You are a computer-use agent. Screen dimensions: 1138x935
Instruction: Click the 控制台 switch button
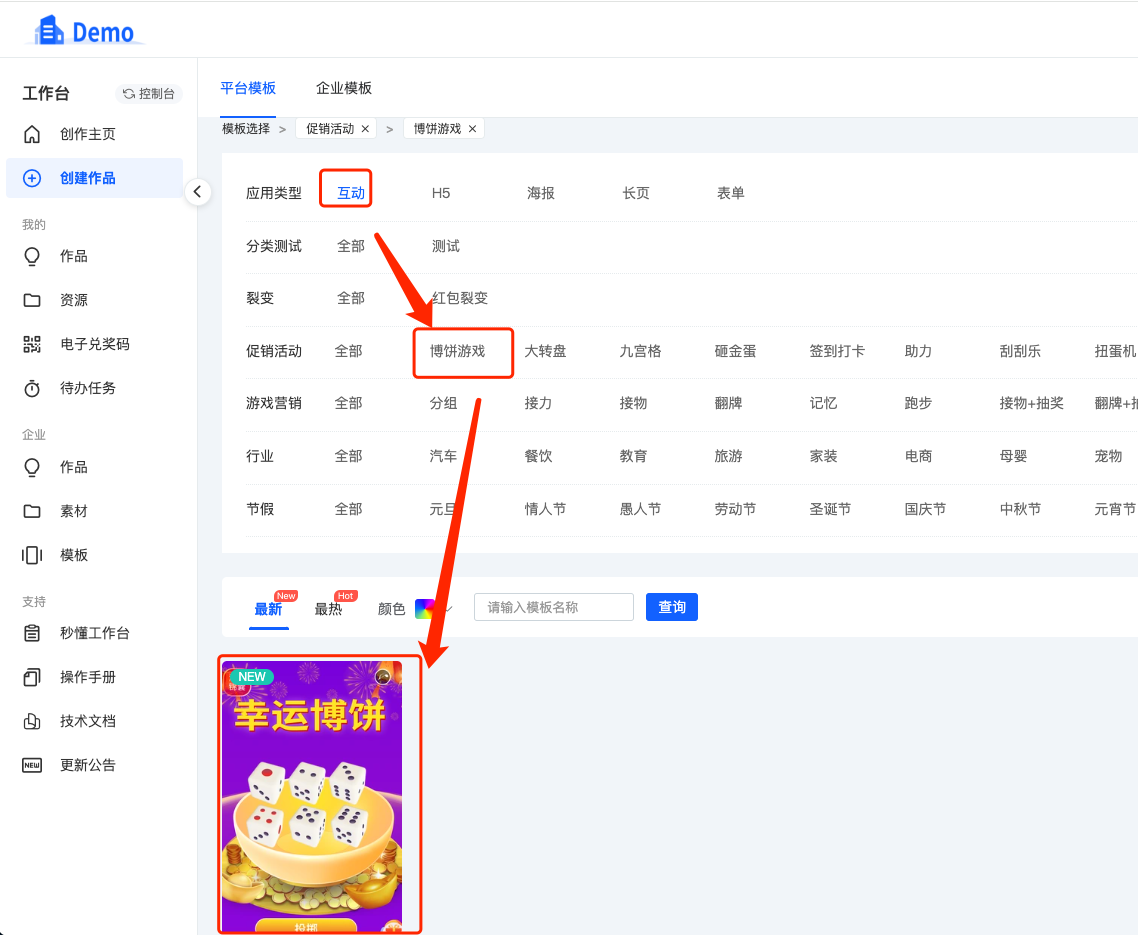tap(149, 94)
